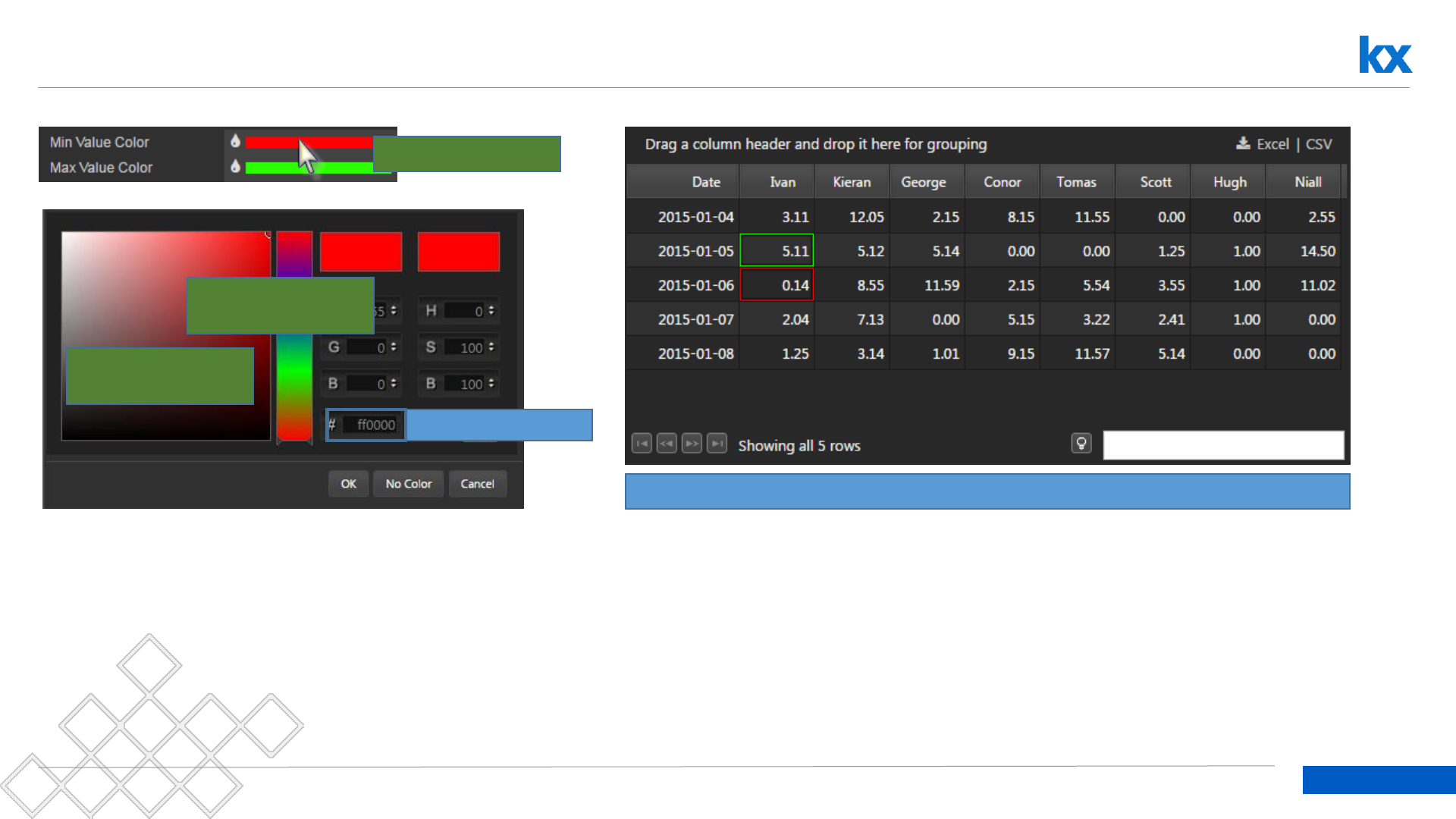Screen dimensions: 1456x819
Task: Click the H hue stepper arrows
Action: coord(491,310)
